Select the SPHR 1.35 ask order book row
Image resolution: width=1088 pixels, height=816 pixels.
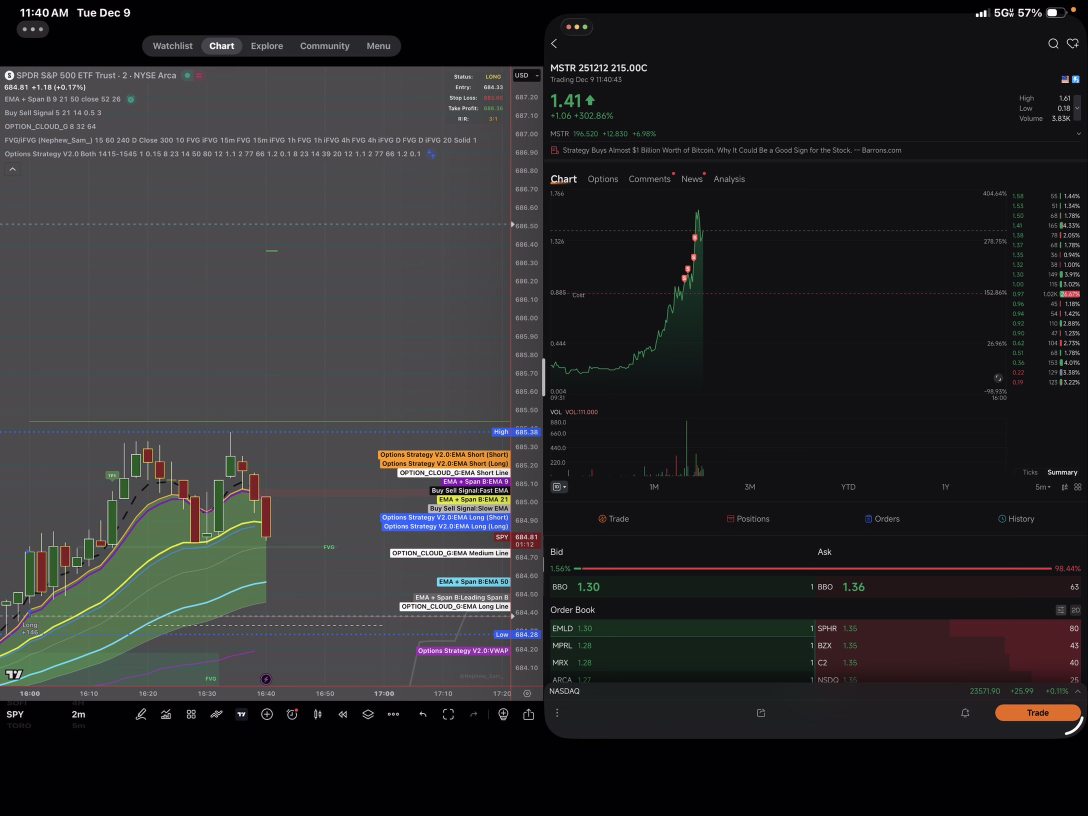(x=949, y=629)
